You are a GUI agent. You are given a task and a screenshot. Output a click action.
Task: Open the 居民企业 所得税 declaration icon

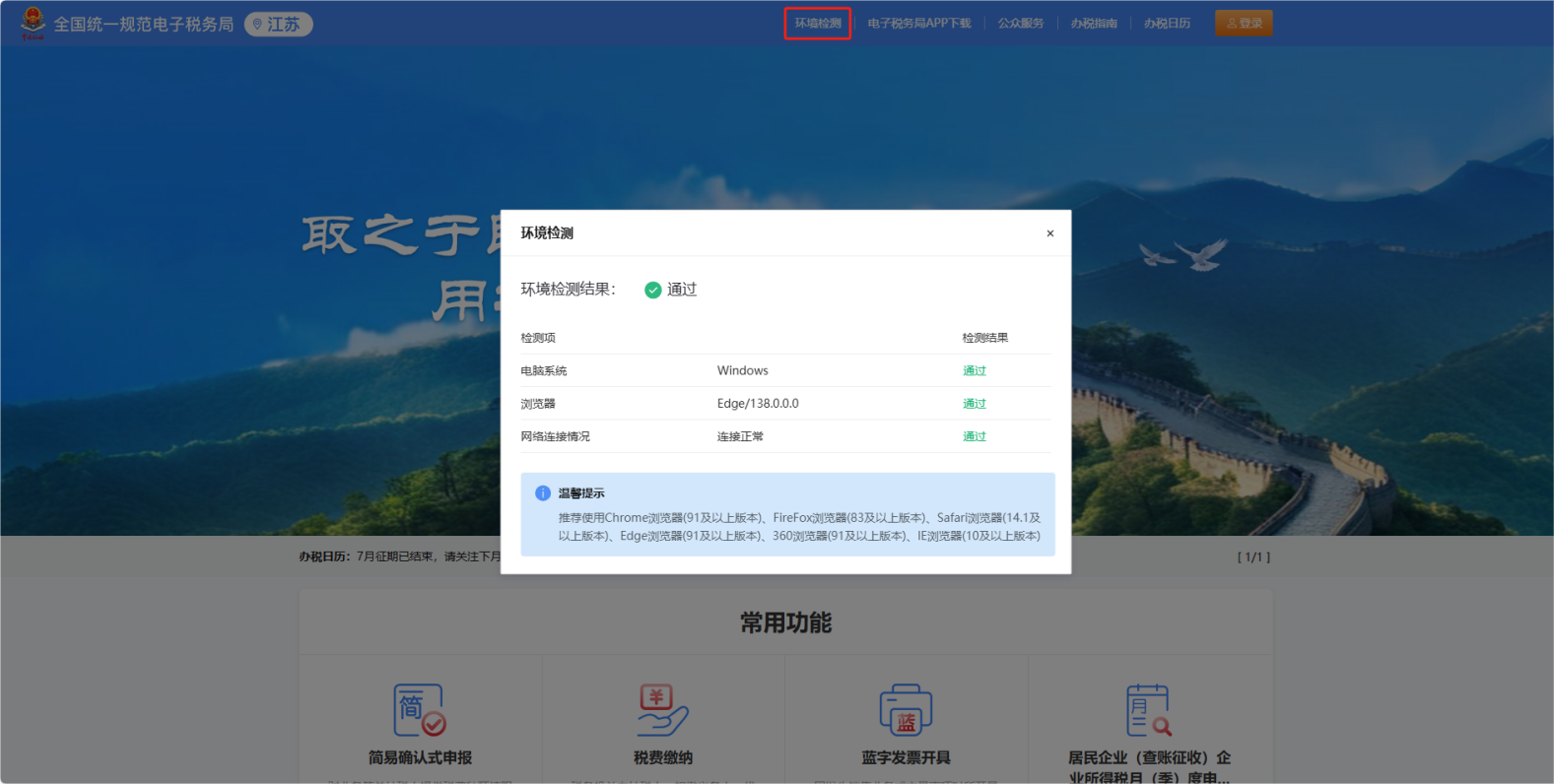point(1148,710)
